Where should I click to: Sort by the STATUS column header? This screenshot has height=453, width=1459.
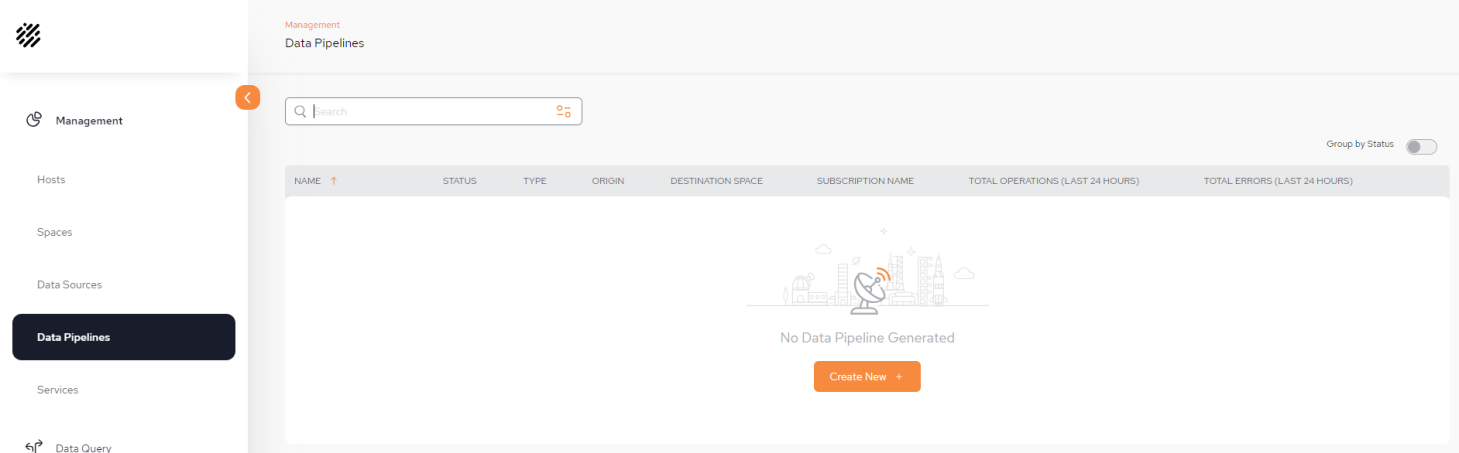(x=460, y=181)
